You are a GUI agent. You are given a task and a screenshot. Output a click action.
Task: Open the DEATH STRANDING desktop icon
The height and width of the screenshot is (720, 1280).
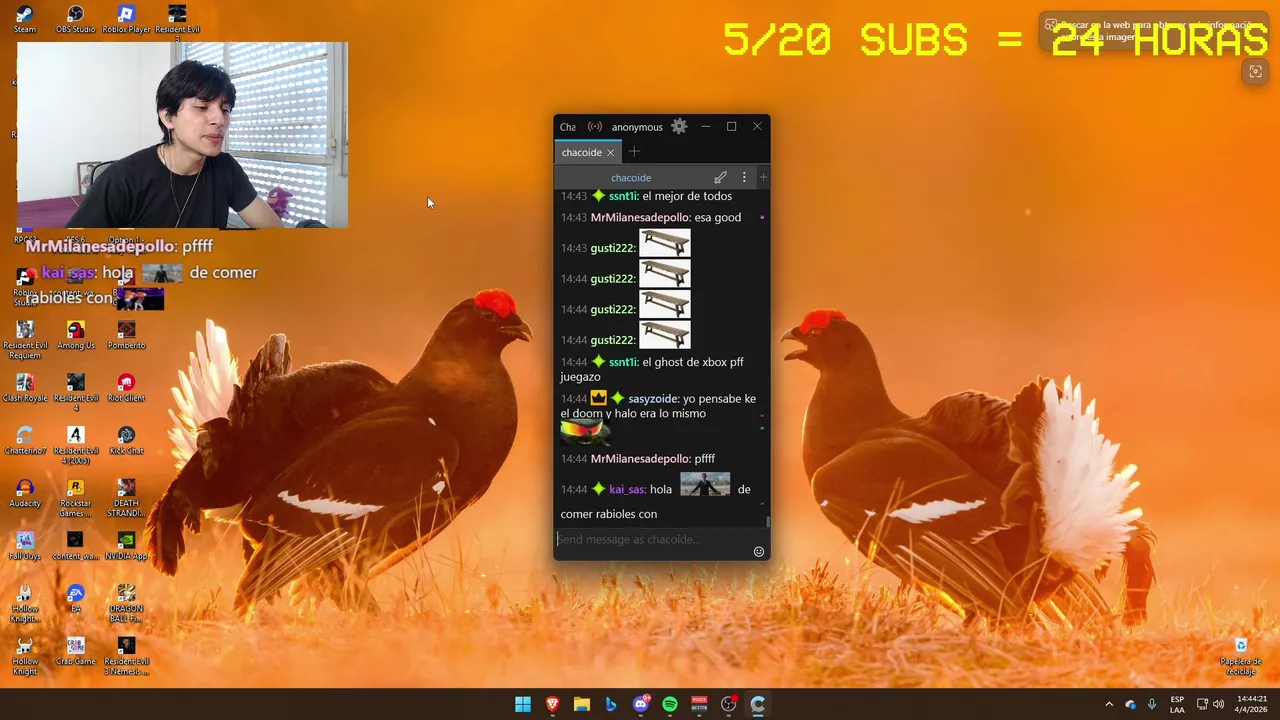[x=126, y=498]
